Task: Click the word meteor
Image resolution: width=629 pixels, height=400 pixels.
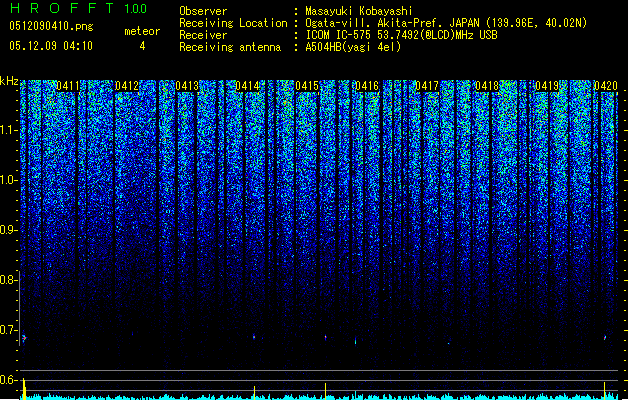Action: coord(142,31)
